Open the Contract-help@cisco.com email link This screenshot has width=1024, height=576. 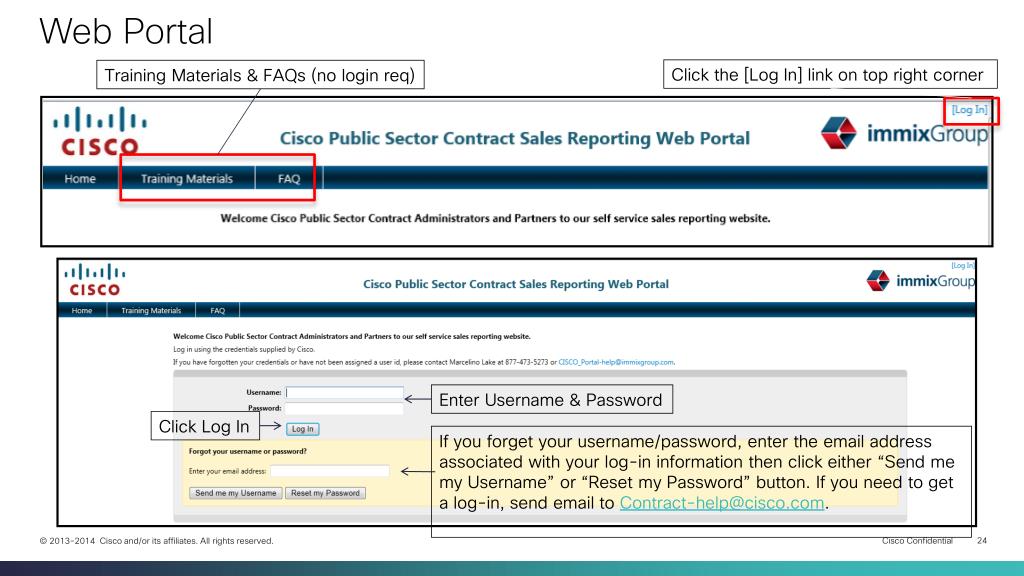click(x=722, y=503)
